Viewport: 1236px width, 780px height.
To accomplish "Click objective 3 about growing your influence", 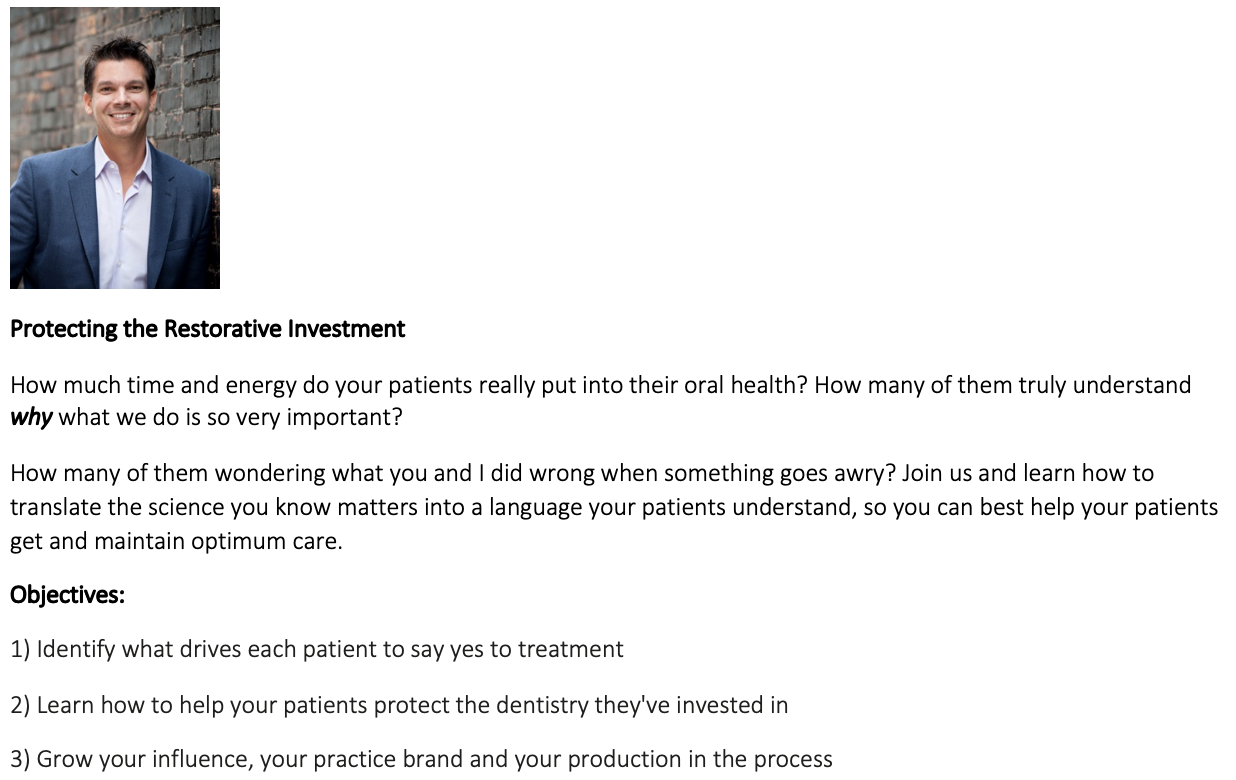I will [x=421, y=760].
